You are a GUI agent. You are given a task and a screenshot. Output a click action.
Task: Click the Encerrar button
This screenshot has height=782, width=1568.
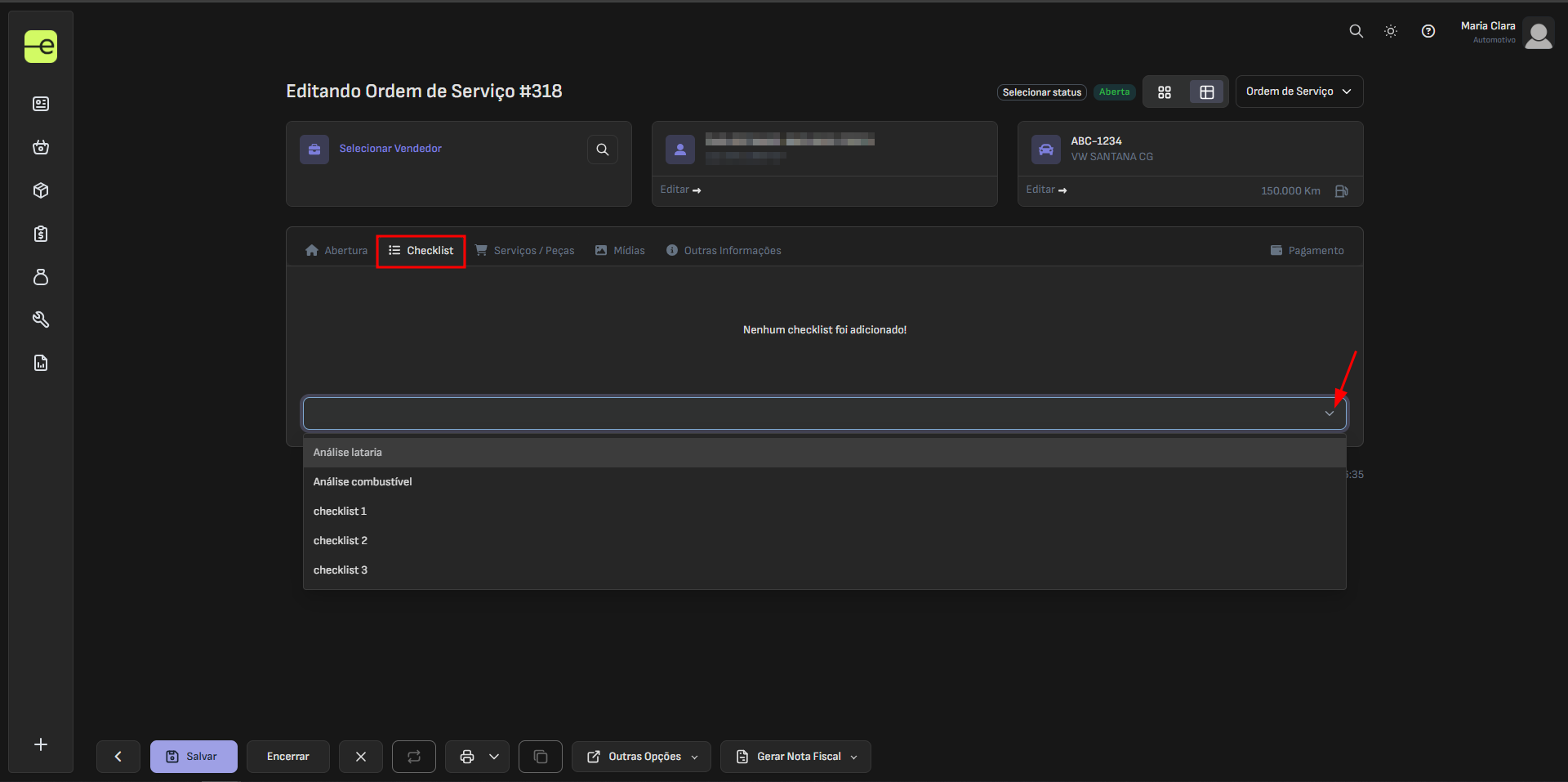point(287,757)
